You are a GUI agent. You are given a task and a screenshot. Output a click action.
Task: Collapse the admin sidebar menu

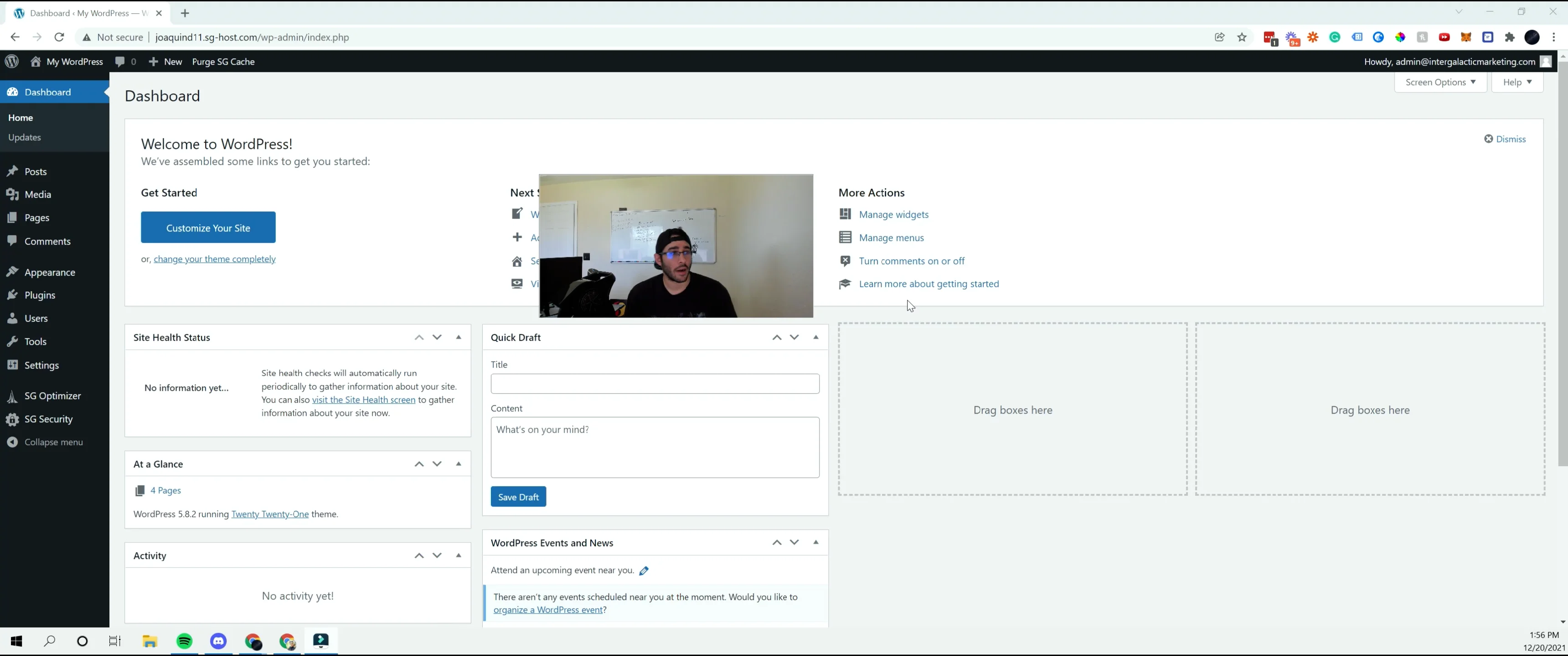tap(45, 442)
